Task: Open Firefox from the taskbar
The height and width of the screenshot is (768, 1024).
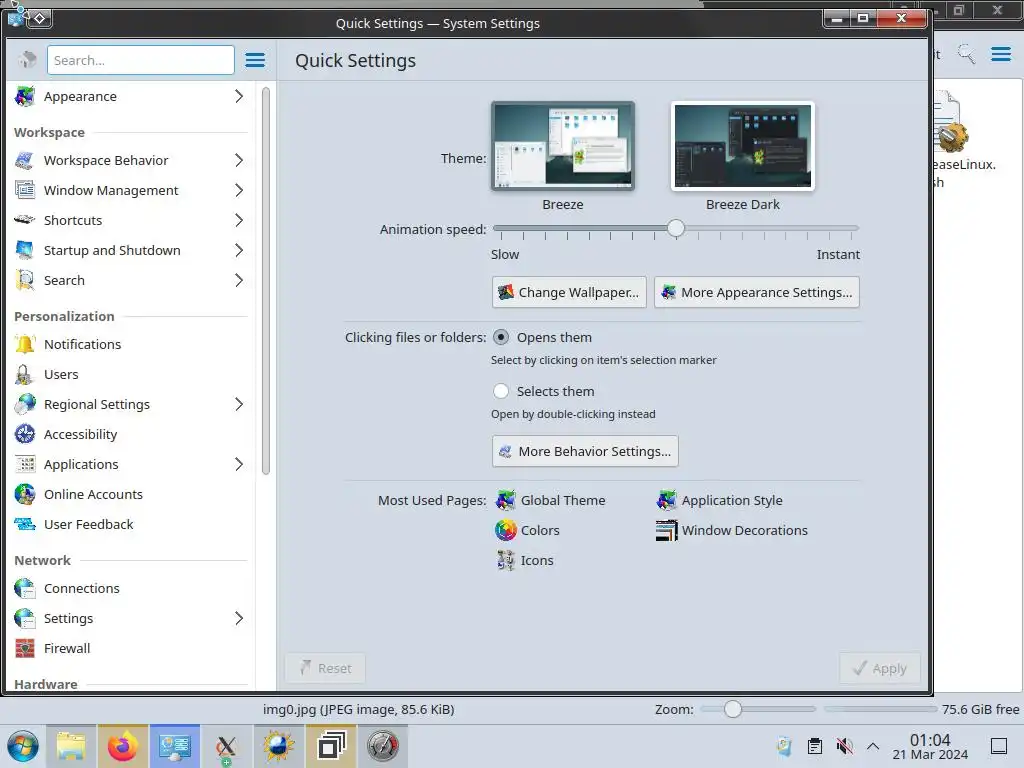Action: pyautogui.click(x=122, y=746)
